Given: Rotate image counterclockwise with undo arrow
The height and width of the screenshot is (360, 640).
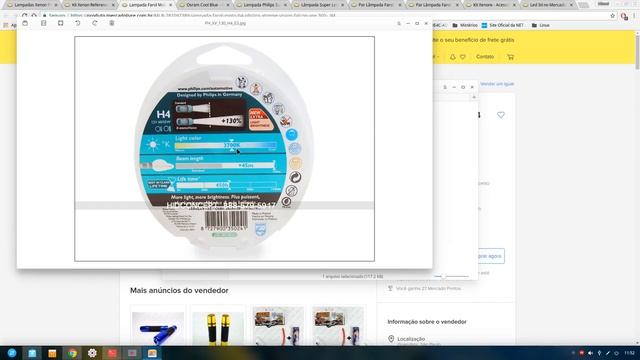Looking at the screenshot, I should click(x=78, y=23).
